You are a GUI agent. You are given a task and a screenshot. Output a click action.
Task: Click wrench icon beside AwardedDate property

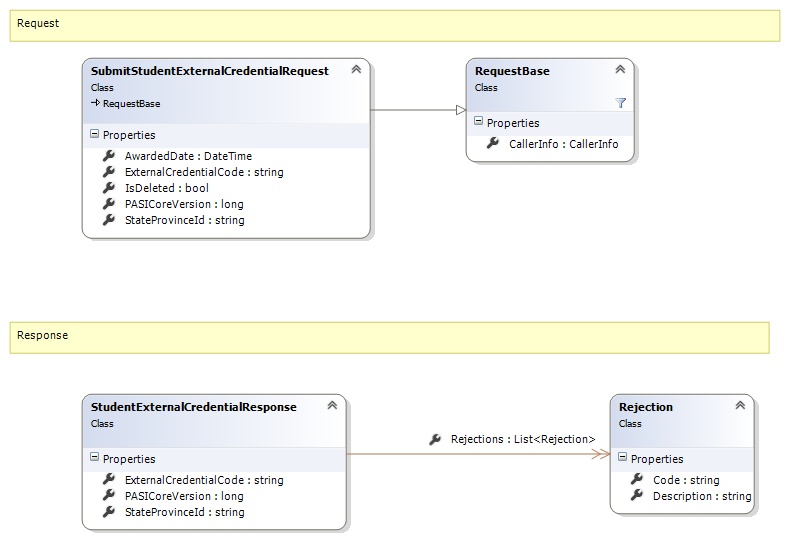[109, 156]
